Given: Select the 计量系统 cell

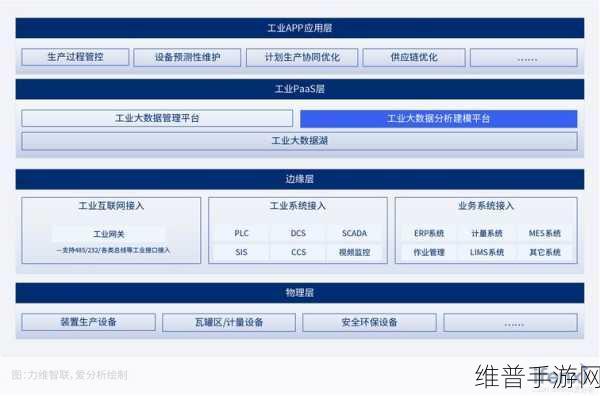Looking at the screenshot, I should 487,233.
